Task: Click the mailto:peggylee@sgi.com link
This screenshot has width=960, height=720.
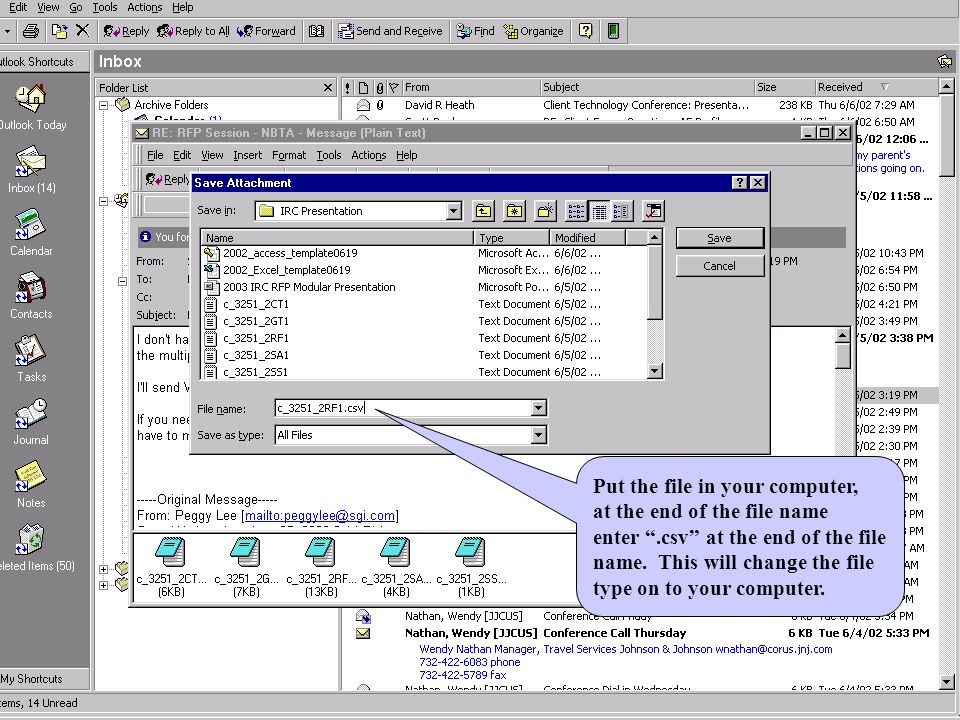Action: (x=320, y=516)
